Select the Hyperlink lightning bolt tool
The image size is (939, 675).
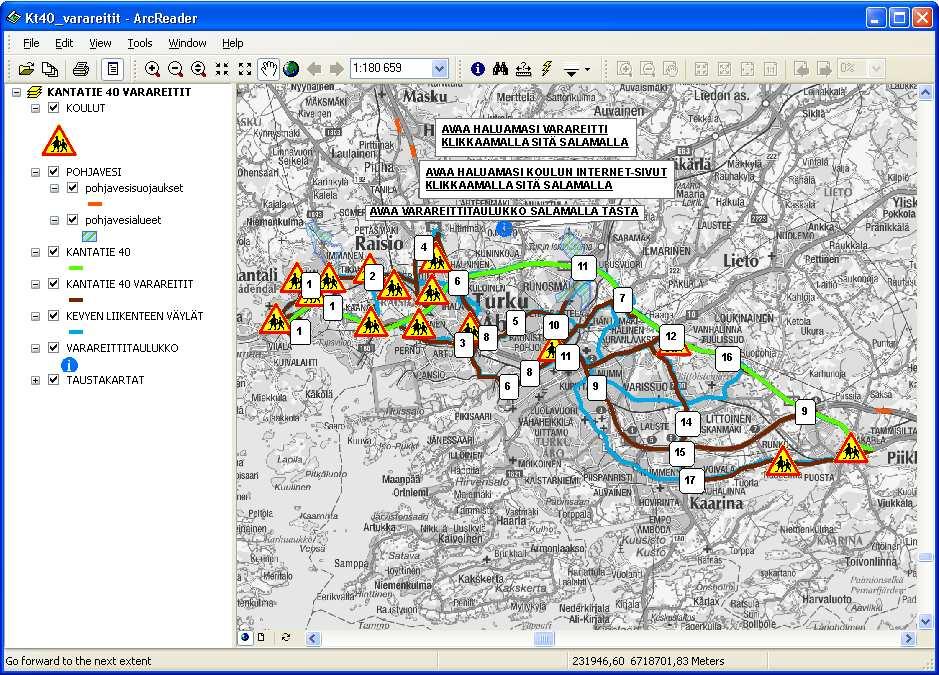pos(546,69)
